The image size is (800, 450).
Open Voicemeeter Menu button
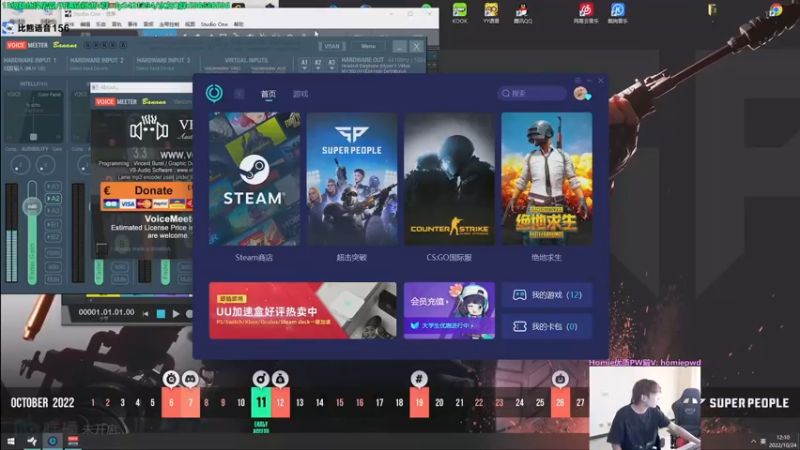[x=368, y=46]
